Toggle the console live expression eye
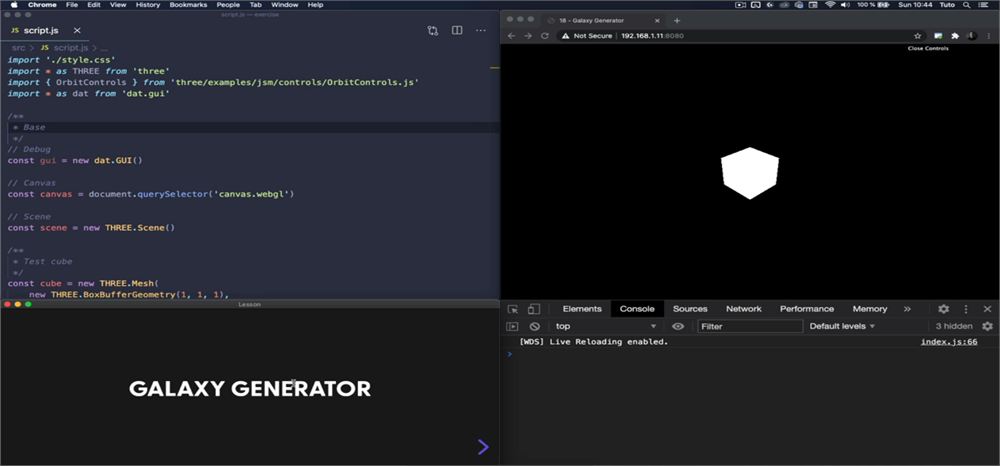 (x=678, y=326)
